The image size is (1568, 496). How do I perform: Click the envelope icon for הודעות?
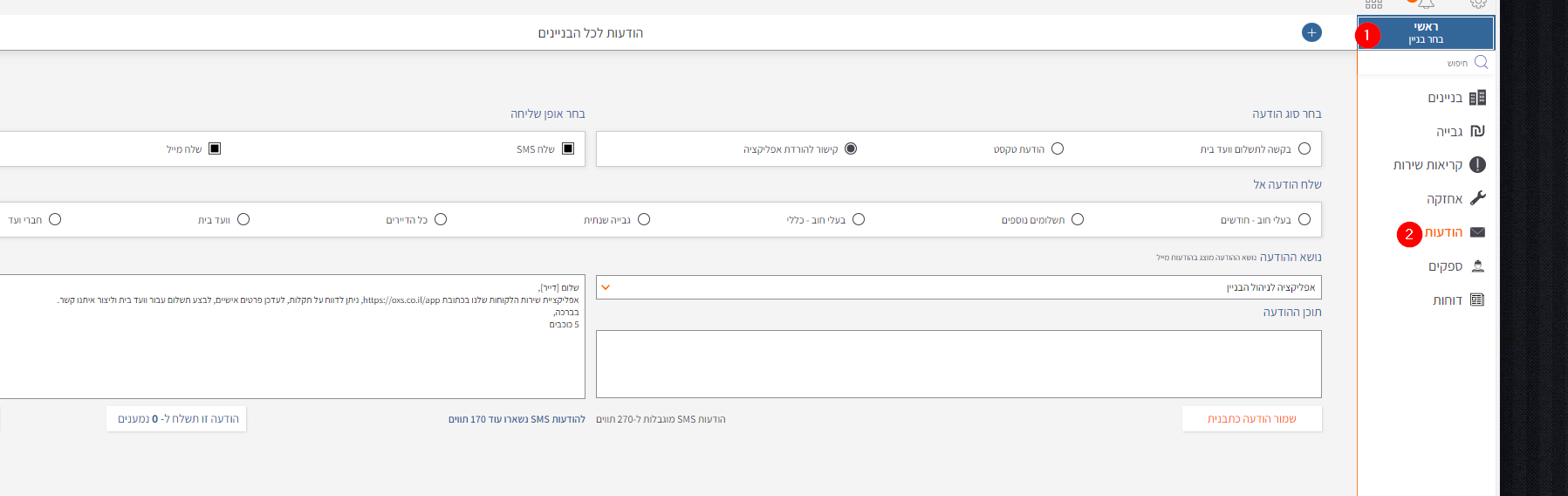coord(1477,232)
